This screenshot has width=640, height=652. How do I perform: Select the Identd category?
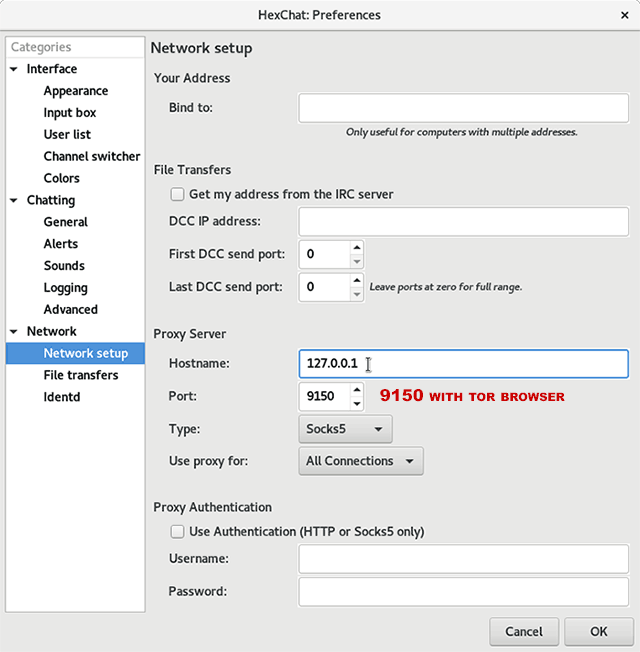pos(62,397)
